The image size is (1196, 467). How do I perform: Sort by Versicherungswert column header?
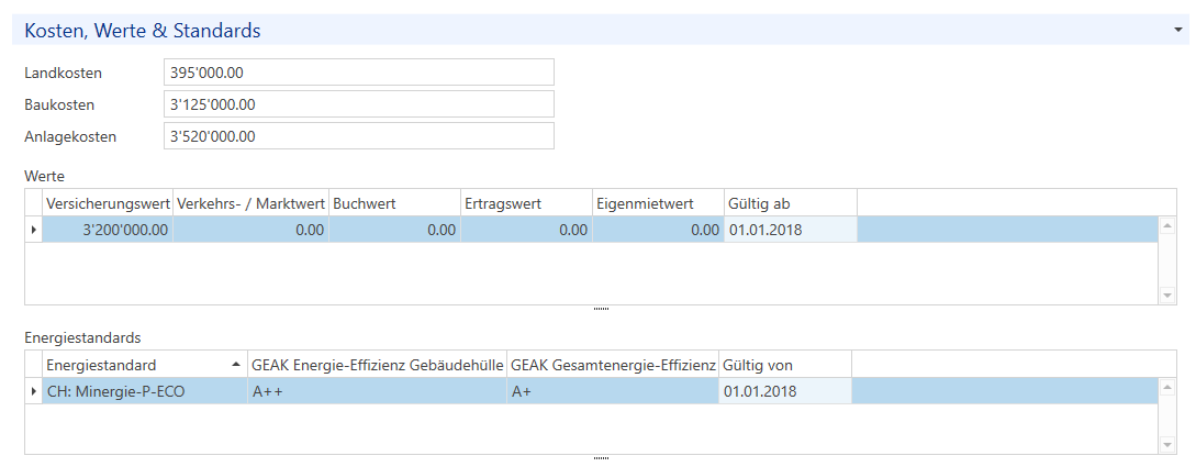click(108, 204)
